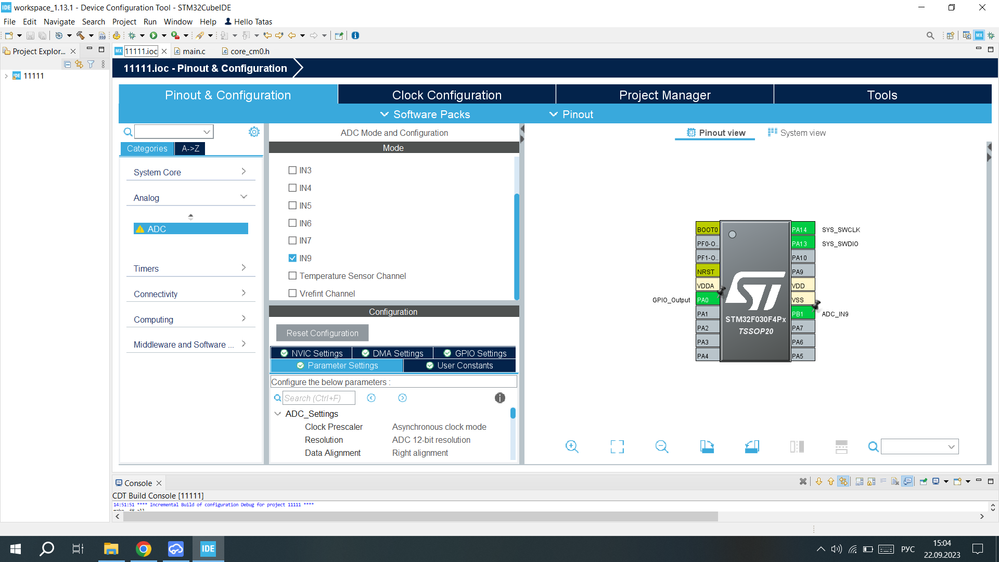
Task: Enable the IN6 channel checkbox
Action: coord(292,223)
